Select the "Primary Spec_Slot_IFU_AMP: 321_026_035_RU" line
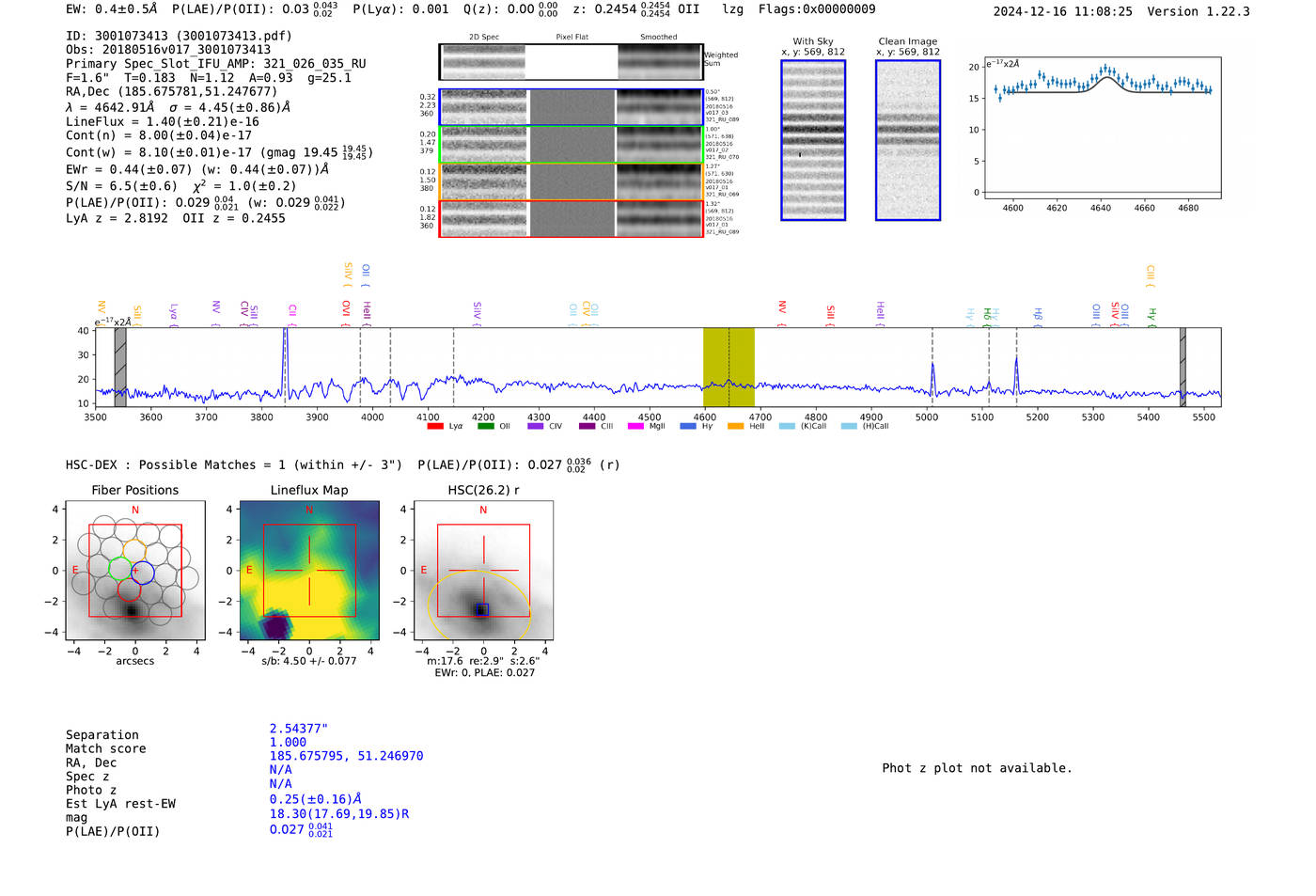 click(x=216, y=64)
